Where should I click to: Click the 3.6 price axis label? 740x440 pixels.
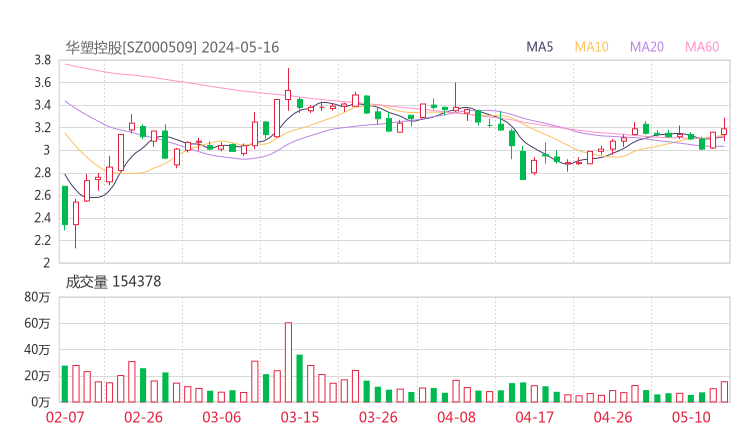(42, 83)
